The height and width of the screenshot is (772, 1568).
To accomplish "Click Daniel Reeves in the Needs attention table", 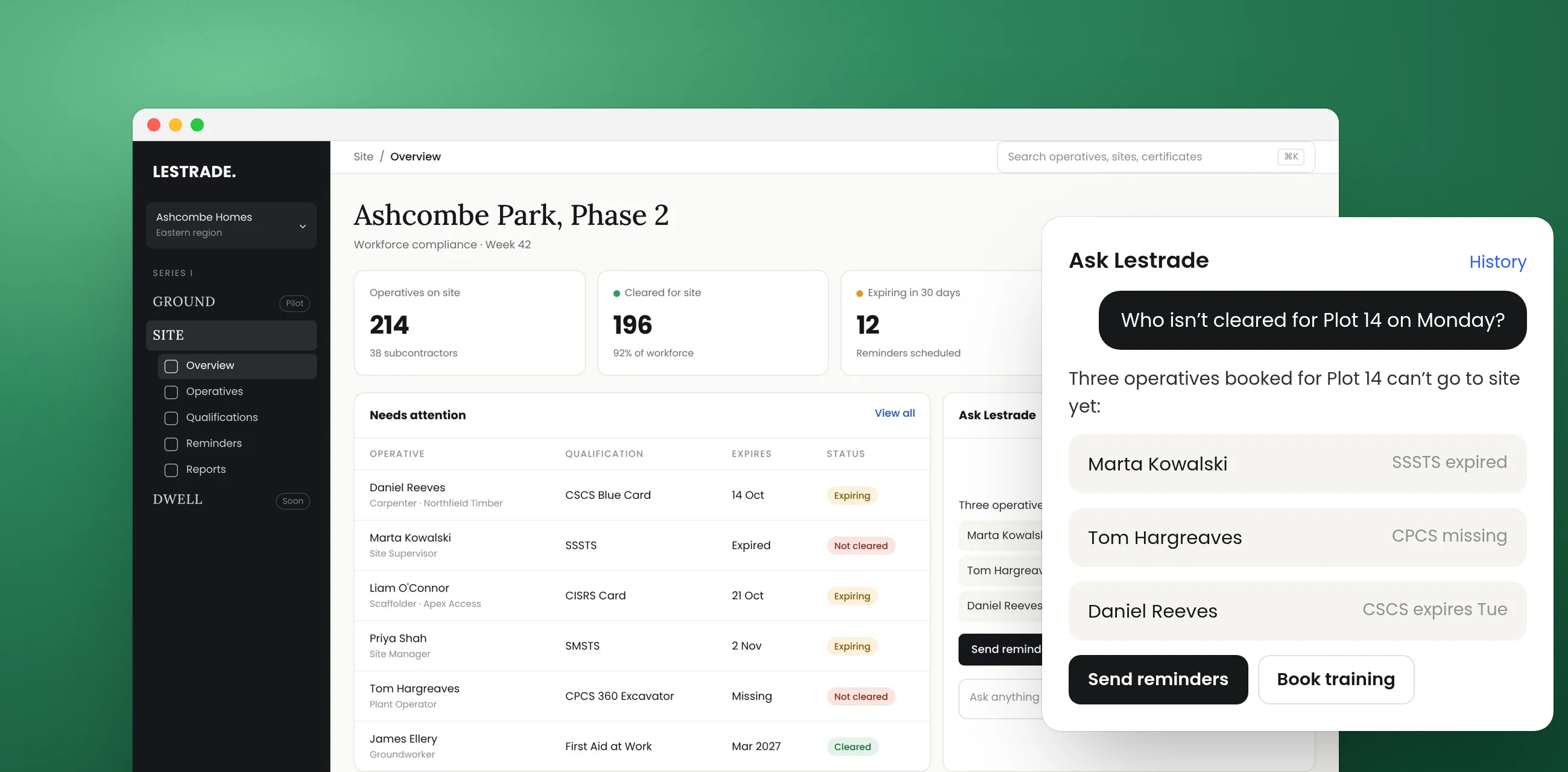I will pos(407,488).
